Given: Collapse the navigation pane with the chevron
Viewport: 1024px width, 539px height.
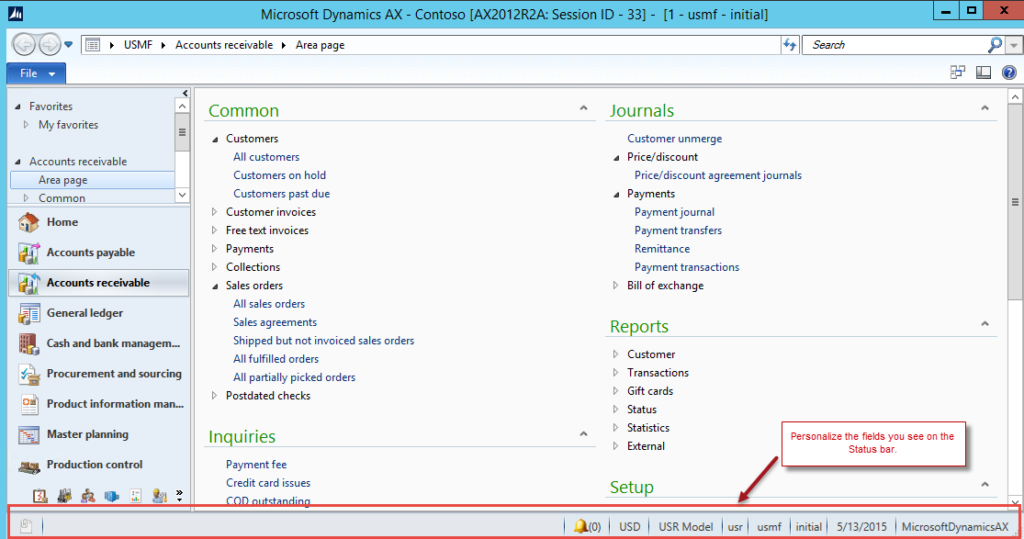Looking at the screenshot, I should (x=185, y=93).
